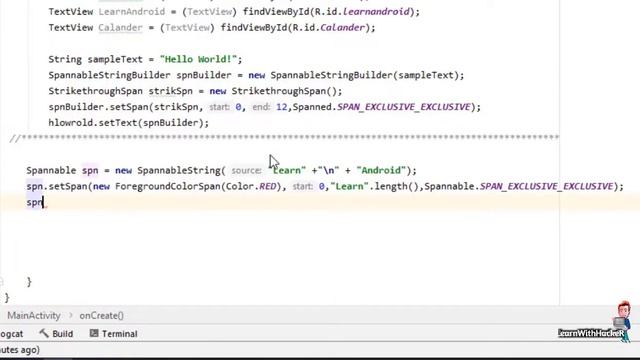Click the "Hello World!" string literal
This screenshot has width=640, height=360.
pyautogui.click(x=198, y=59)
